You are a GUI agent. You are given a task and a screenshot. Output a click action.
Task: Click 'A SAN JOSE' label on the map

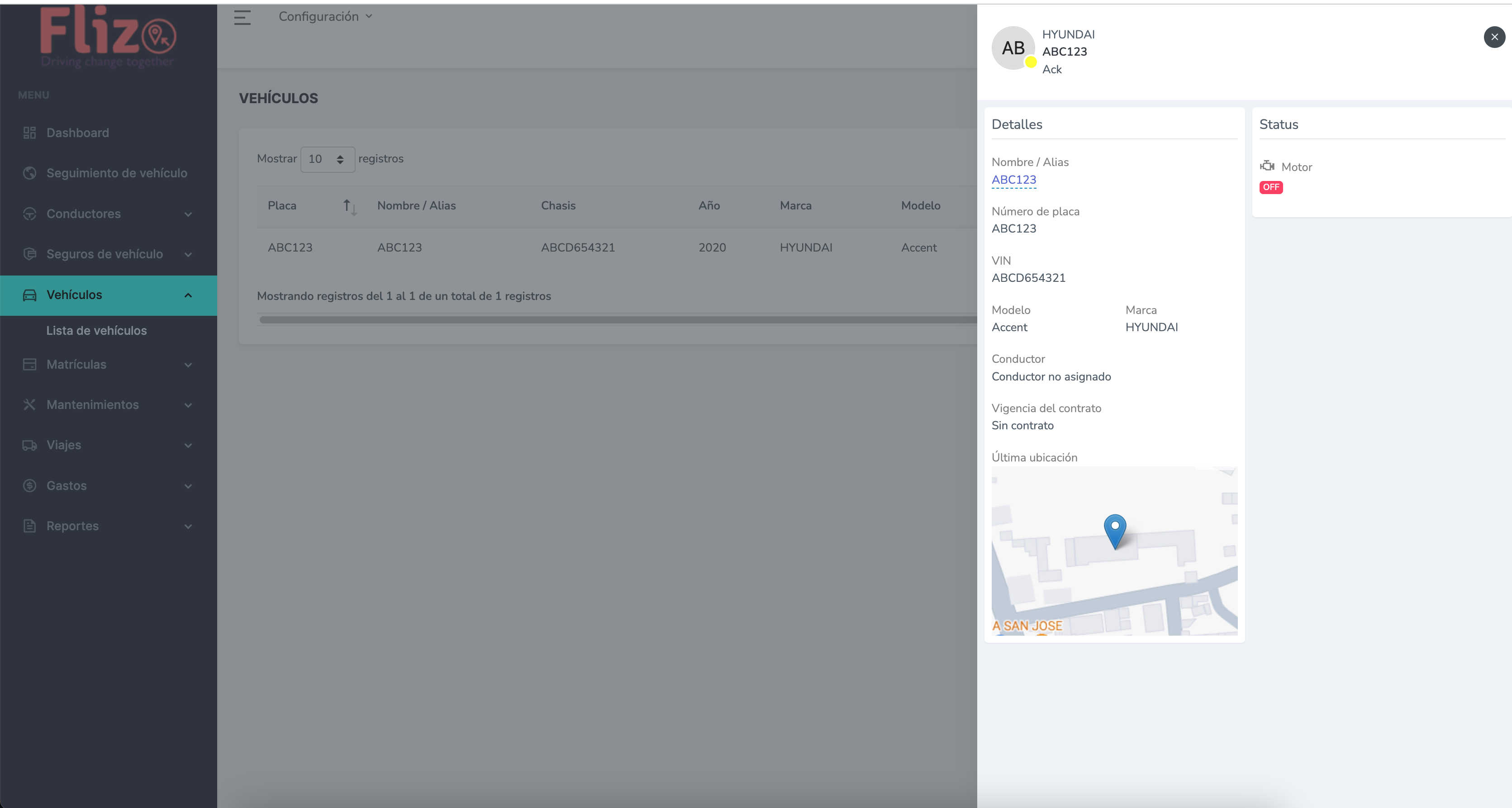point(1027,626)
